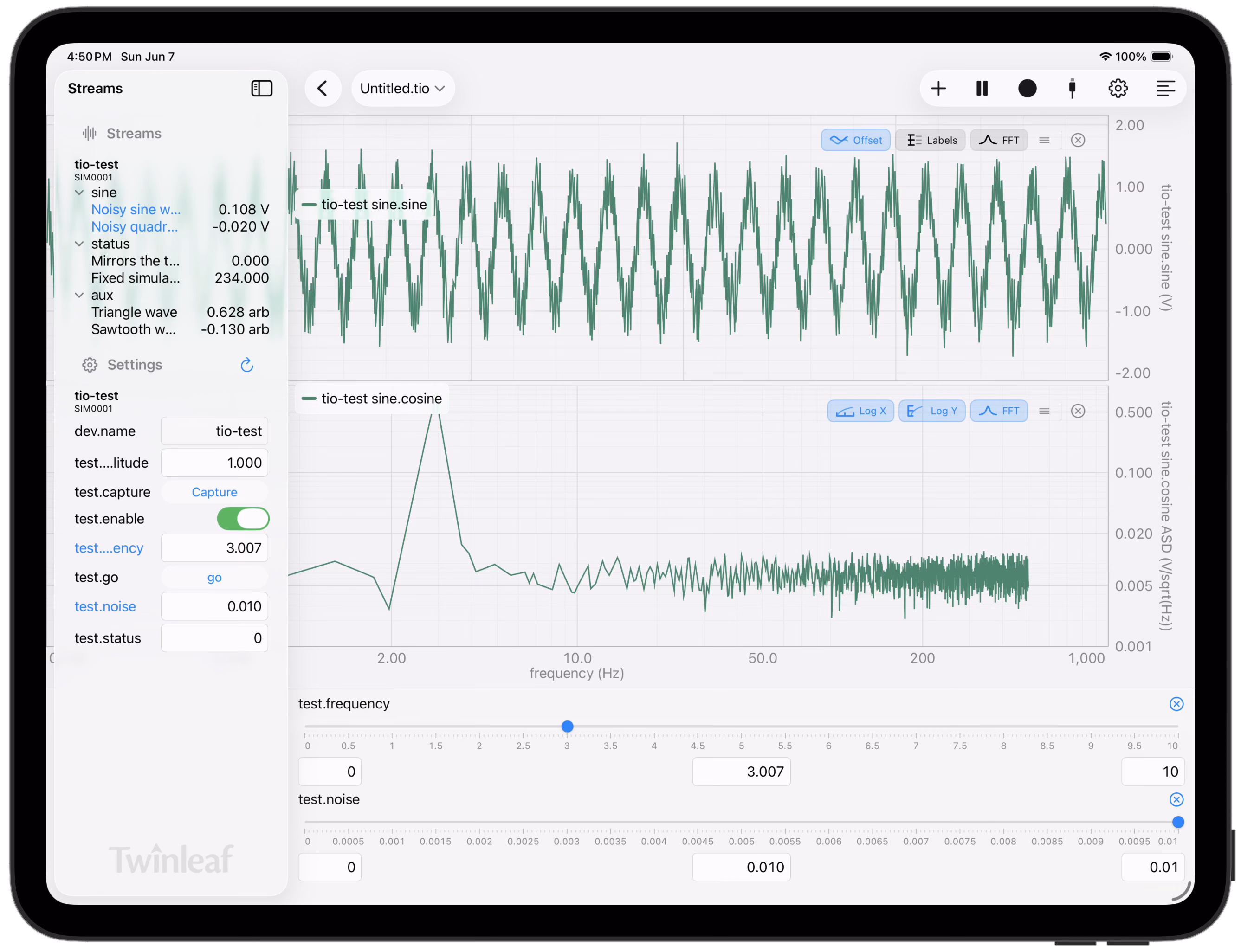Edit test.noise maximum value 0.01

pos(1152,868)
